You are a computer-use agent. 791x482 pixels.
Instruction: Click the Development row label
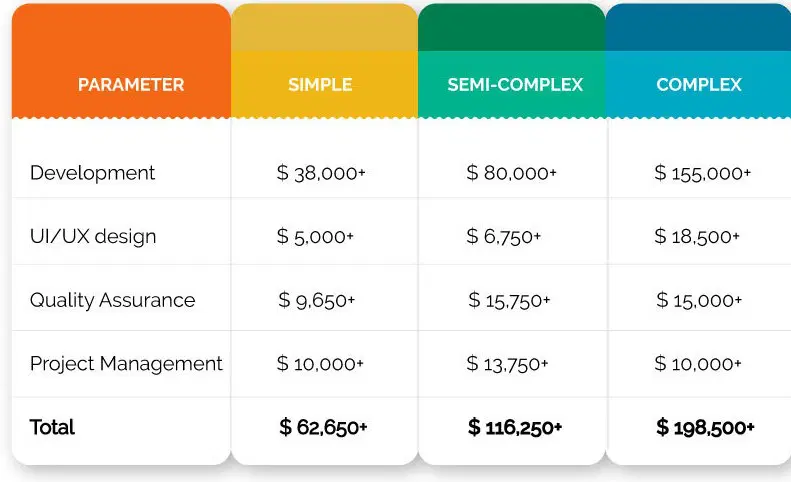click(92, 173)
